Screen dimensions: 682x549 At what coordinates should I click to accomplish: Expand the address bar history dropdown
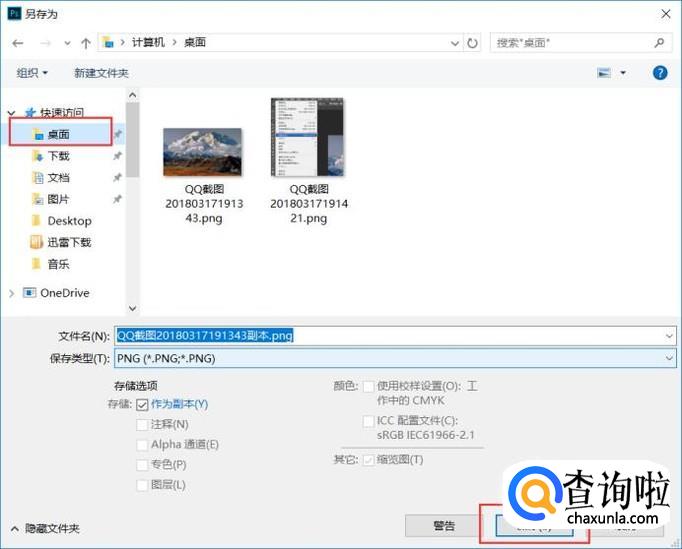[x=455, y=43]
